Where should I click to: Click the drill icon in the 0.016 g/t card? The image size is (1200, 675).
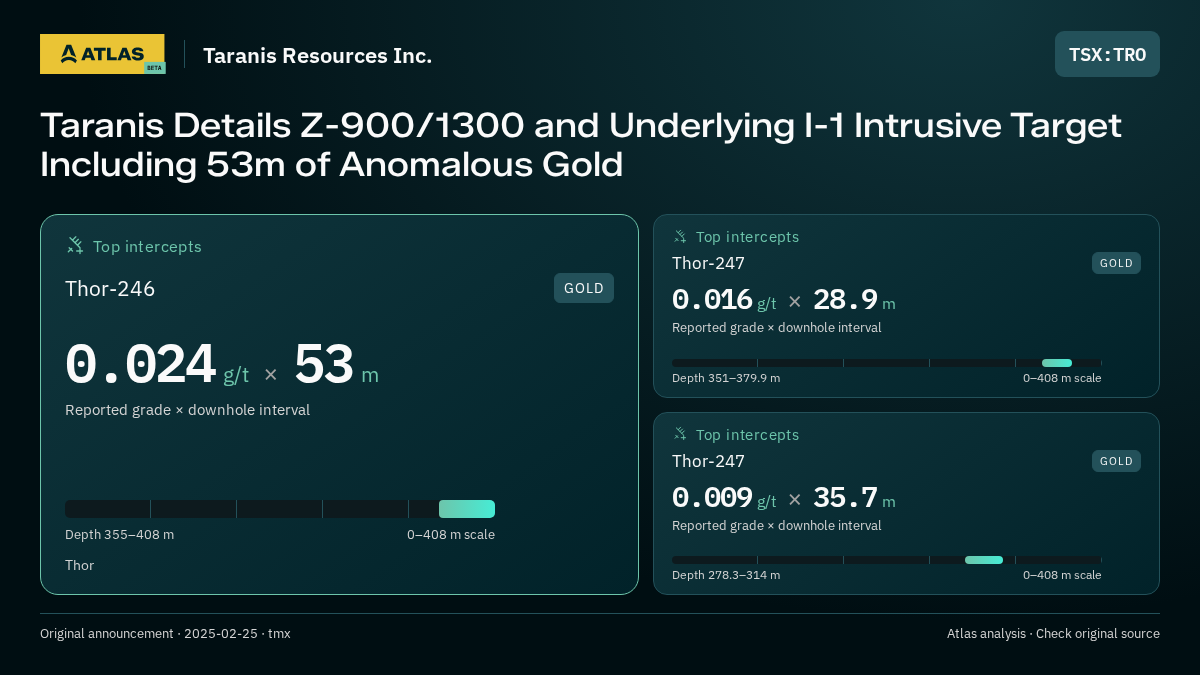680,237
